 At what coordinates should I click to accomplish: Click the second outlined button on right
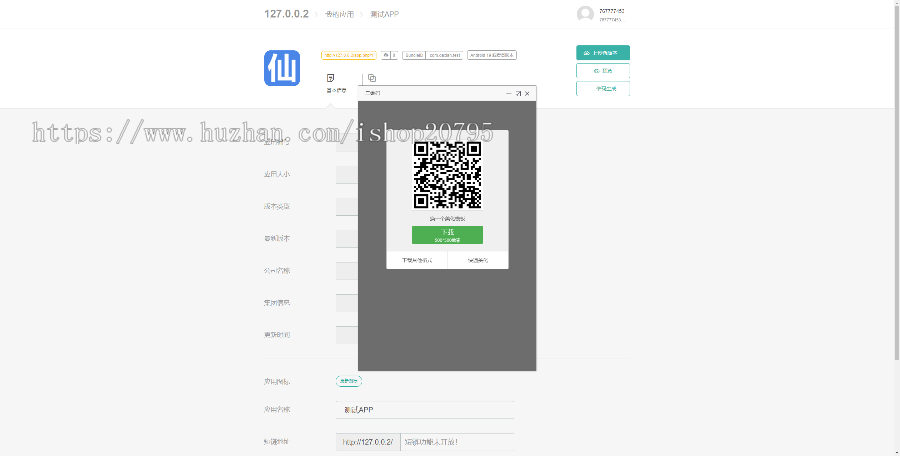[x=603, y=71]
